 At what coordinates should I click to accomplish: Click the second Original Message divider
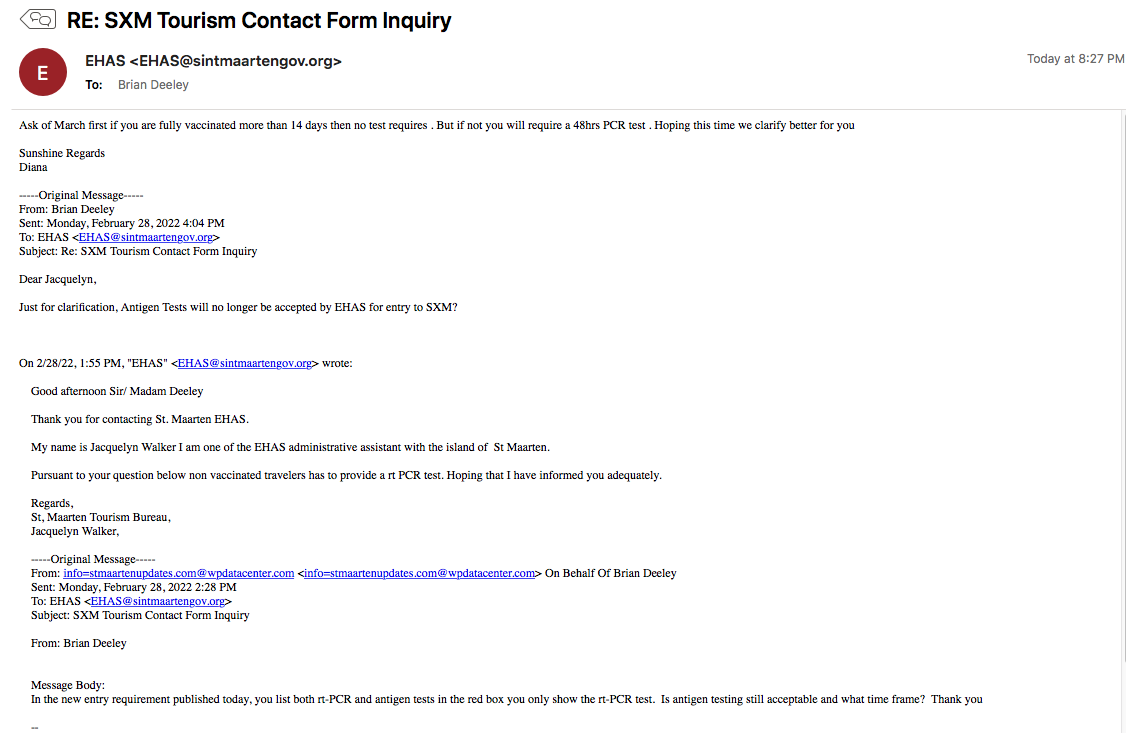click(93, 559)
